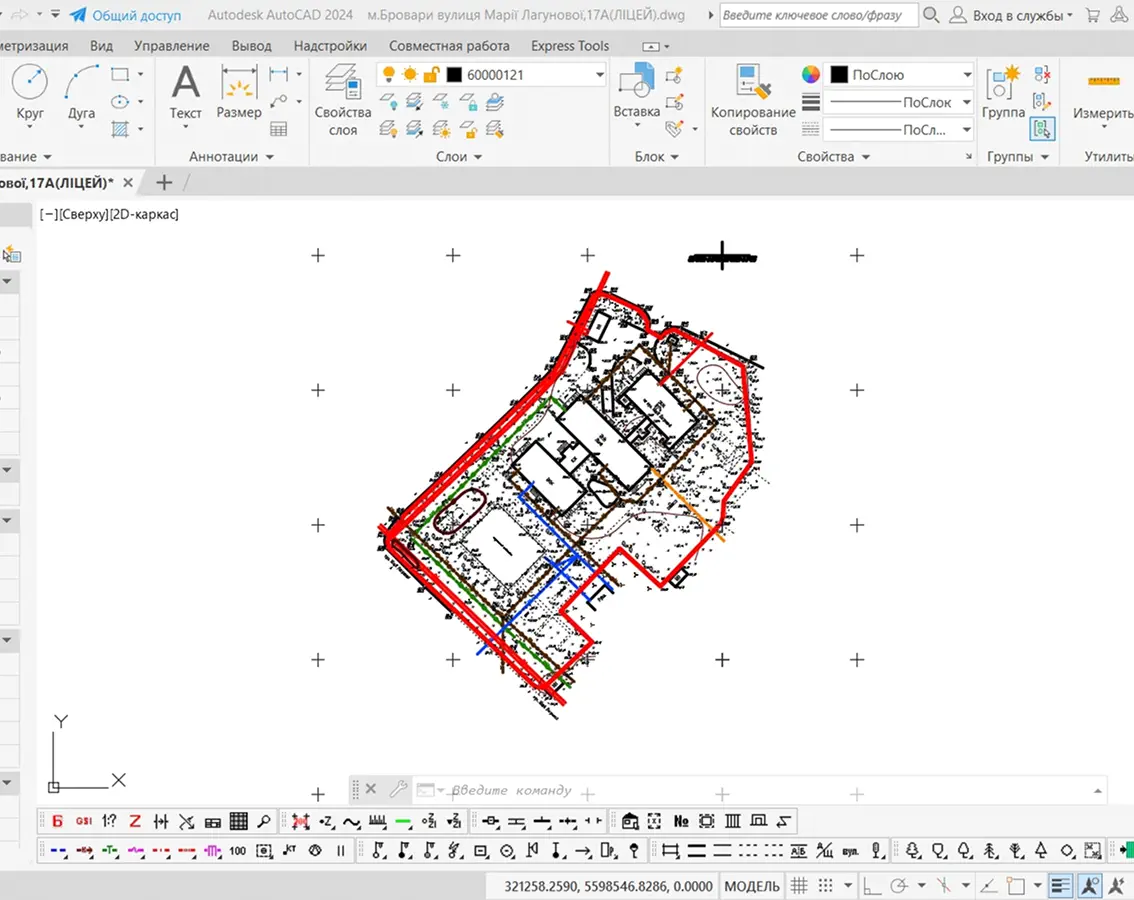
Task: Open the layer 60000121 dropdown list
Action: [600, 73]
